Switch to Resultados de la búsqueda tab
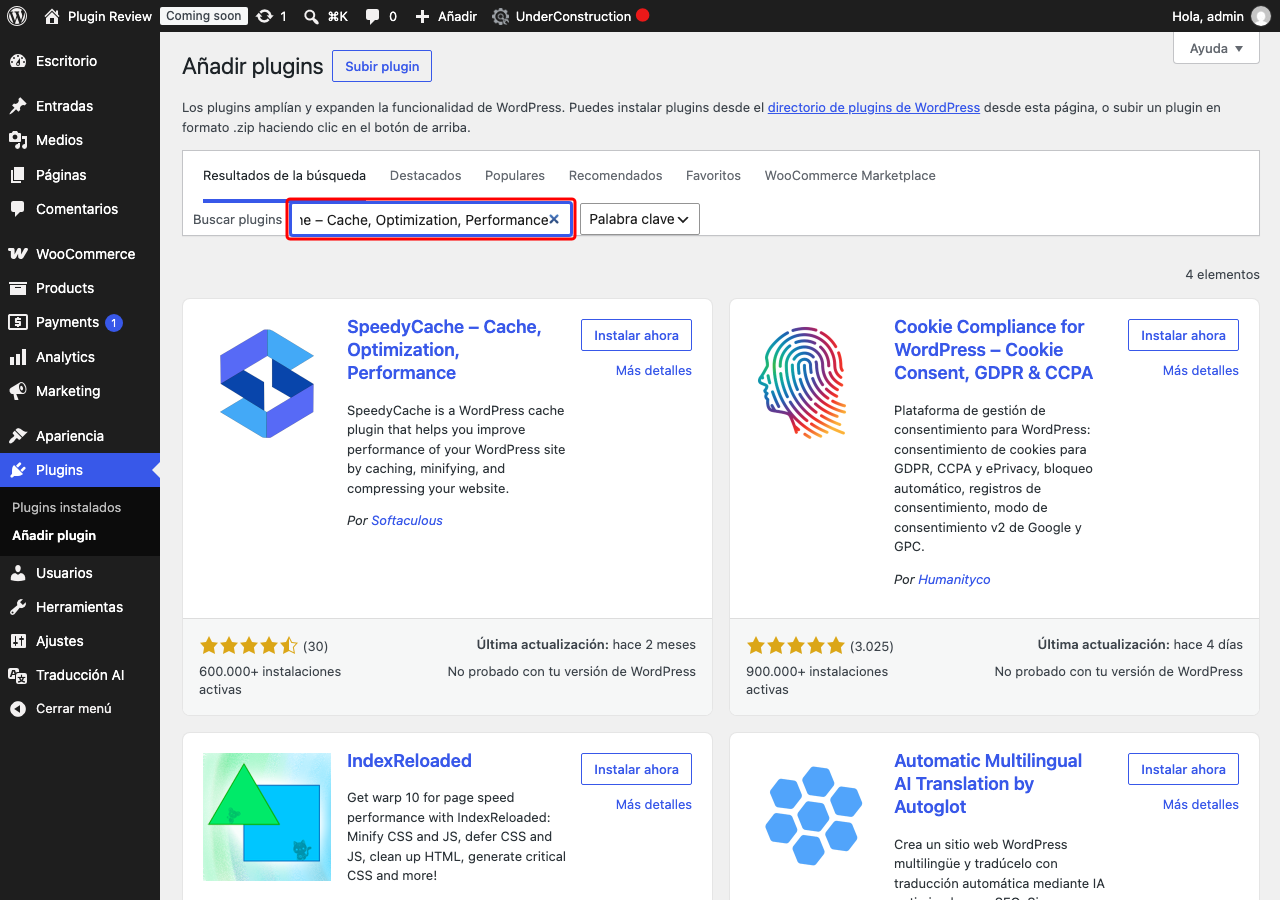Viewport: 1280px width, 900px height. 284,175
